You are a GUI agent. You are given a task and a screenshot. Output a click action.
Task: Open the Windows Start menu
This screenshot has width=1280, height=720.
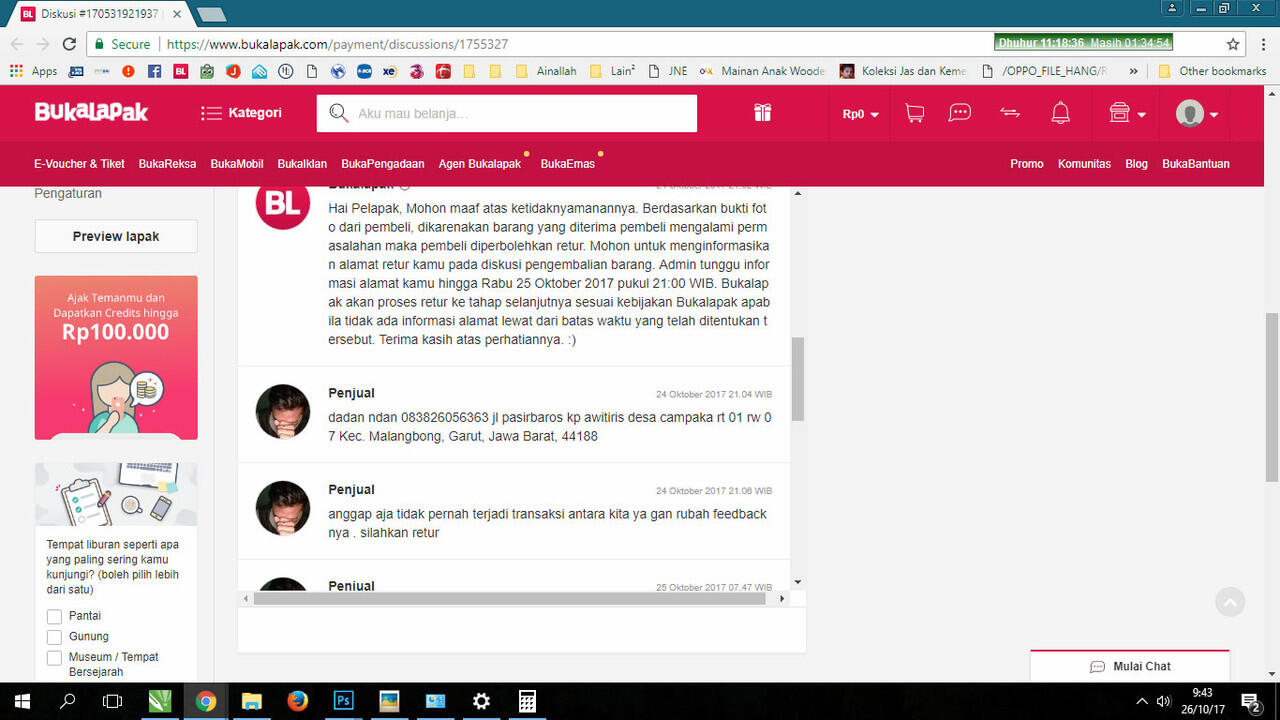point(20,701)
